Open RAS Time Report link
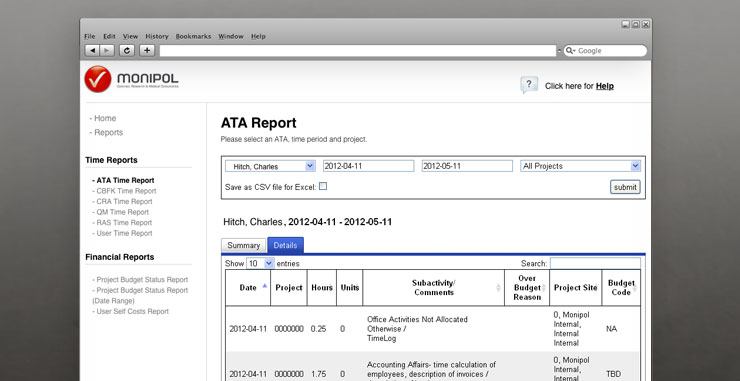Screen dimensions: 740x381 (x=122, y=222)
